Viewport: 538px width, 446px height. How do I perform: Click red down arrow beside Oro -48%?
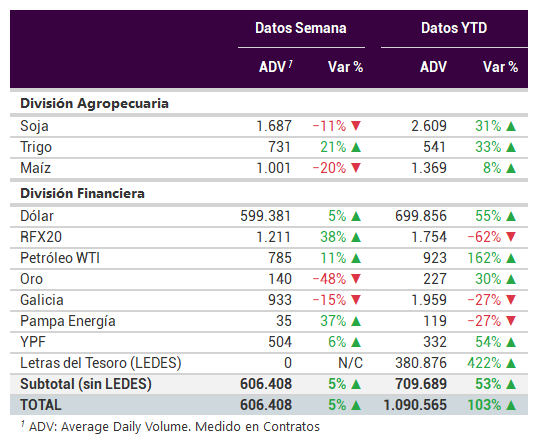356,279
